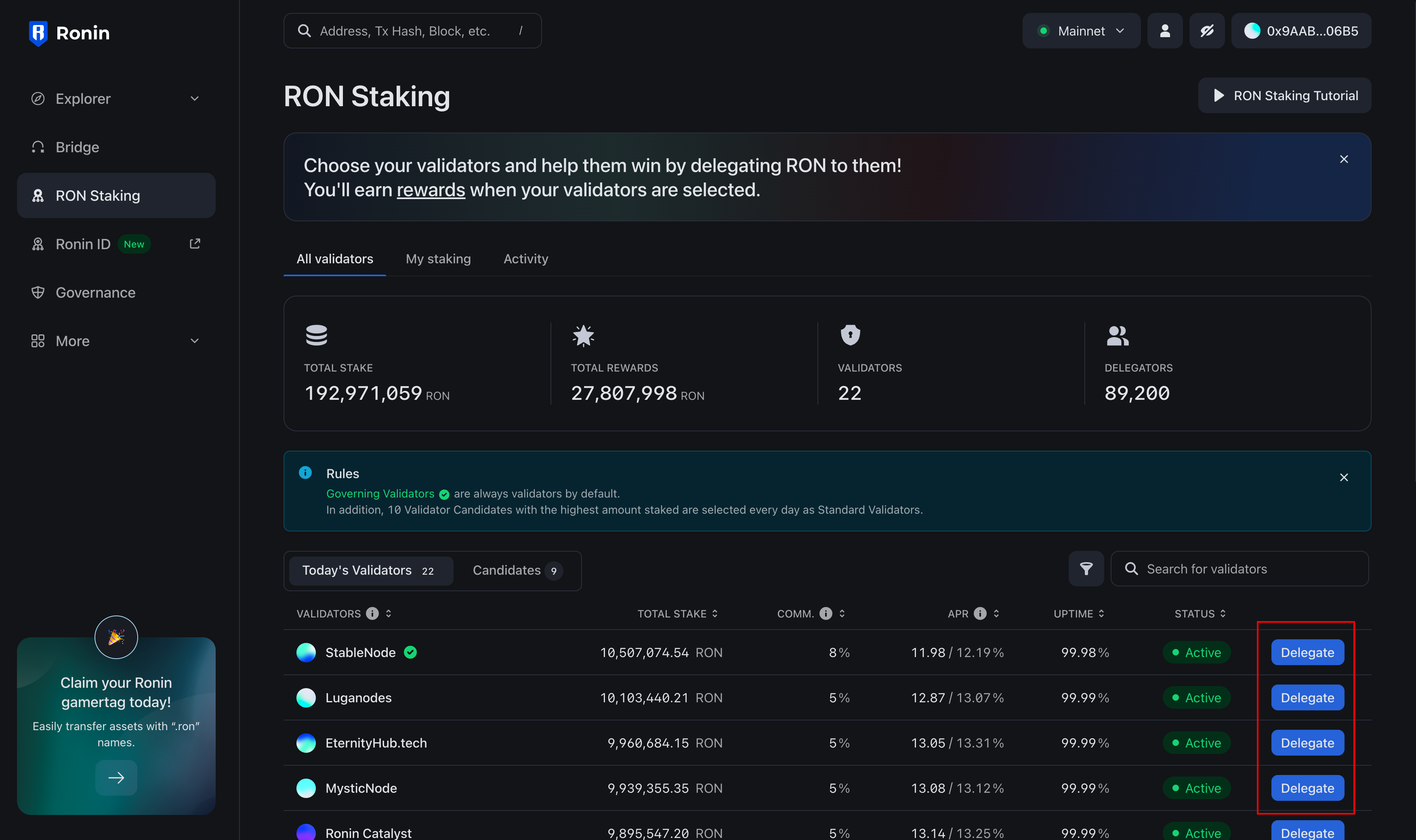
Task: Click EternityHub.tech avatar icon
Action: pos(306,743)
